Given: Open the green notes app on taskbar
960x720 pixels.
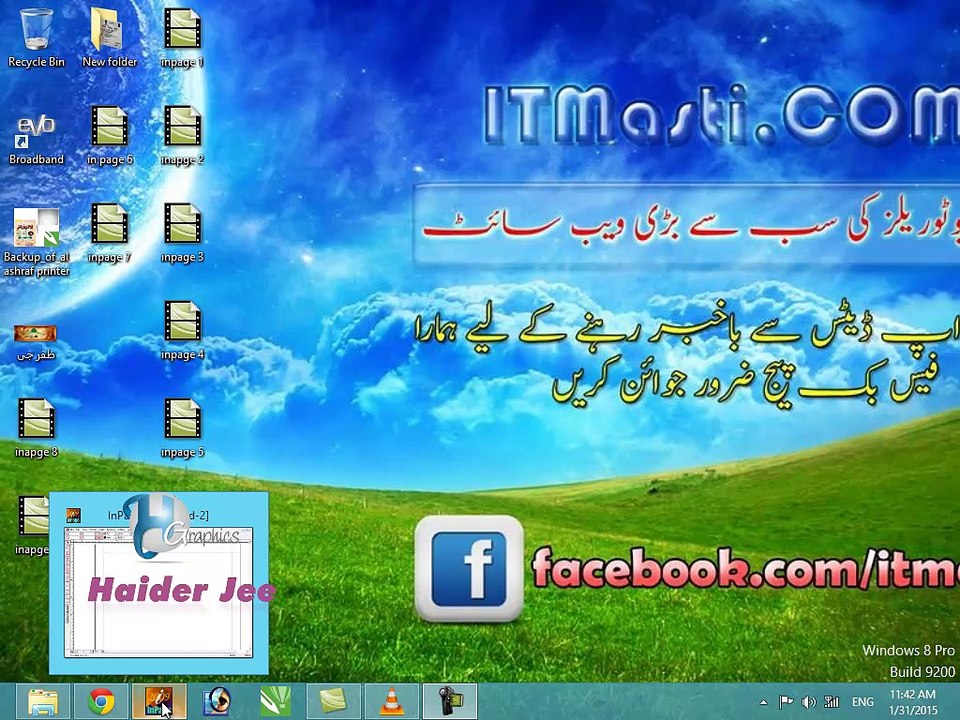Looking at the screenshot, I should (x=334, y=702).
